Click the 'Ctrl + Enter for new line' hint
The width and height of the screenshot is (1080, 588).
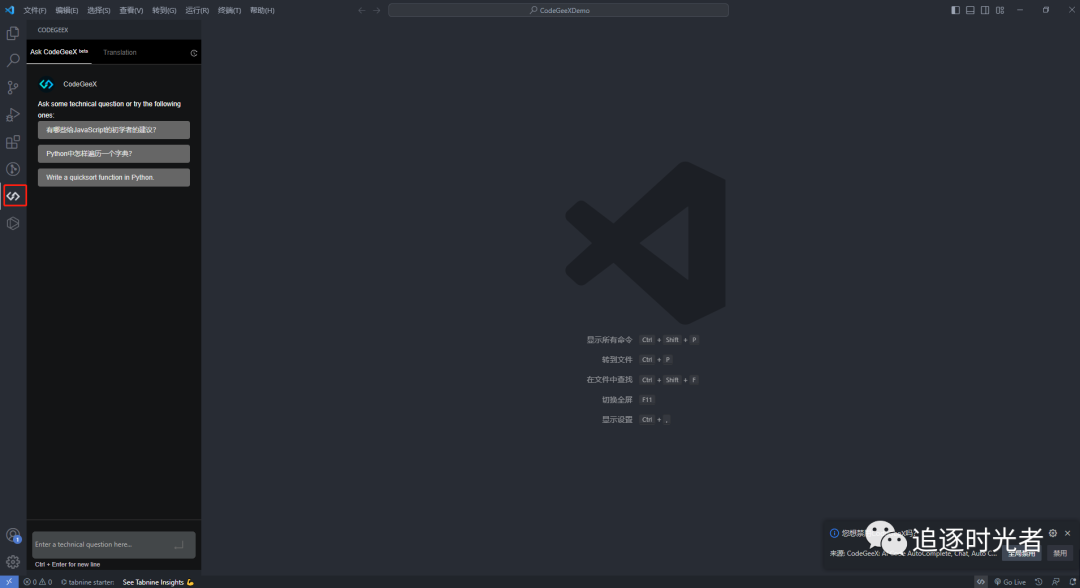tap(68, 565)
